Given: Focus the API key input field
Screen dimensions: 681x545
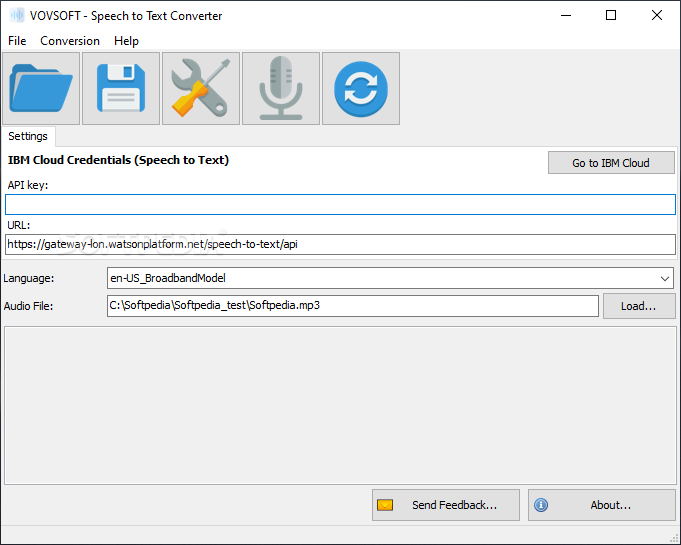Looking at the screenshot, I should [x=340, y=205].
